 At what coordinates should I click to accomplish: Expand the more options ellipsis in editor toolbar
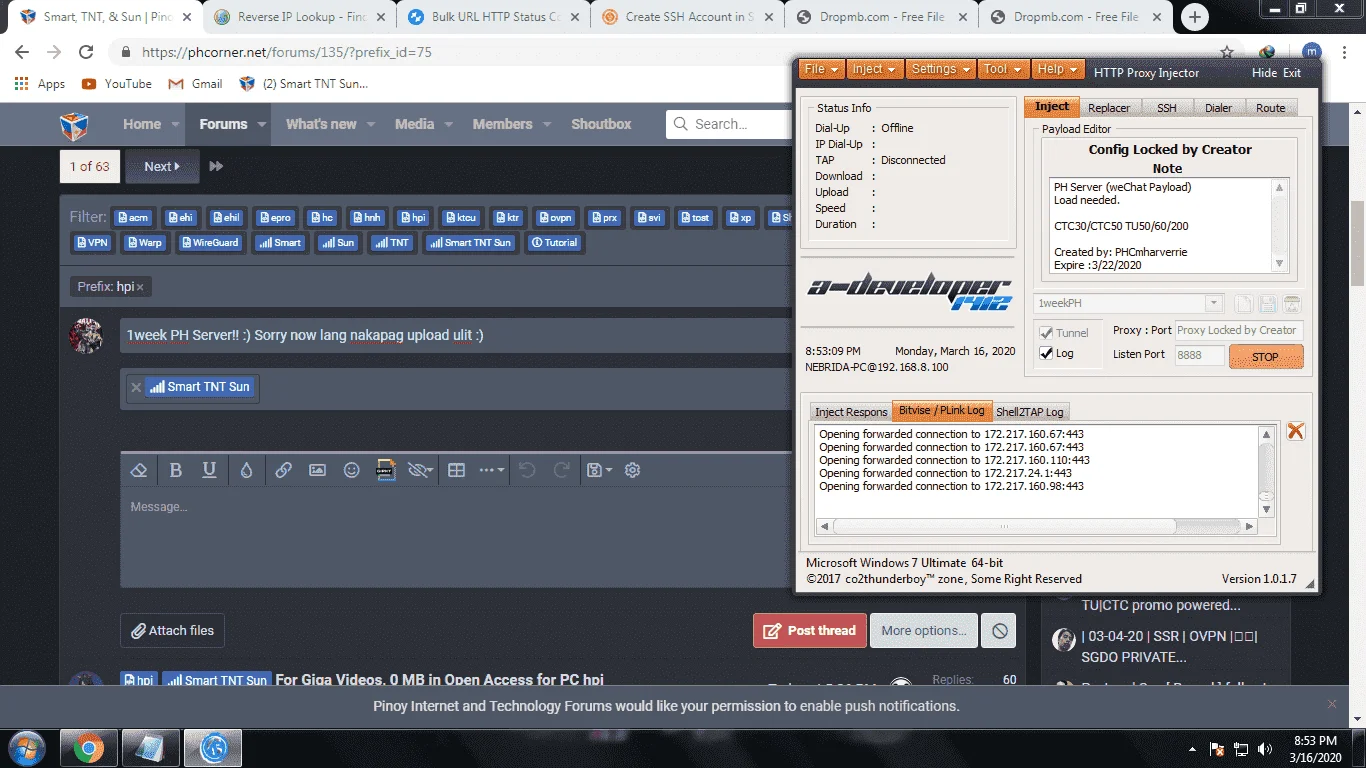(491, 470)
